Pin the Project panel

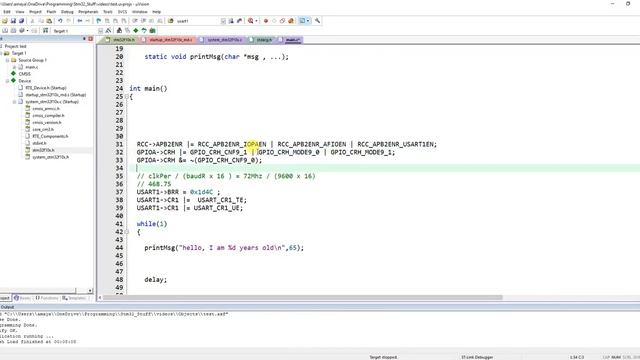click(x=84, y=39)
